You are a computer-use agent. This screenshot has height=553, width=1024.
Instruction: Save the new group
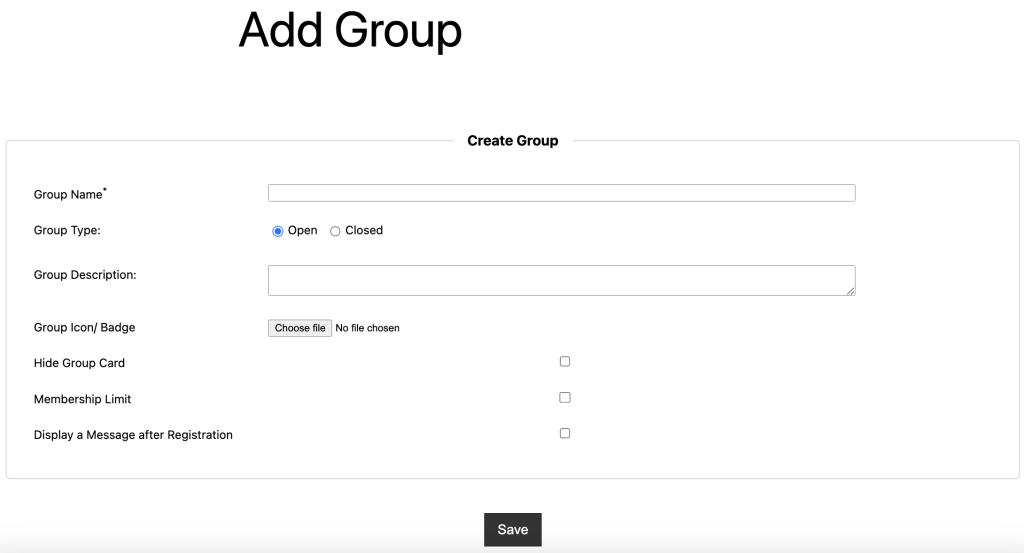pyautogui.click(x=512, y=529)
